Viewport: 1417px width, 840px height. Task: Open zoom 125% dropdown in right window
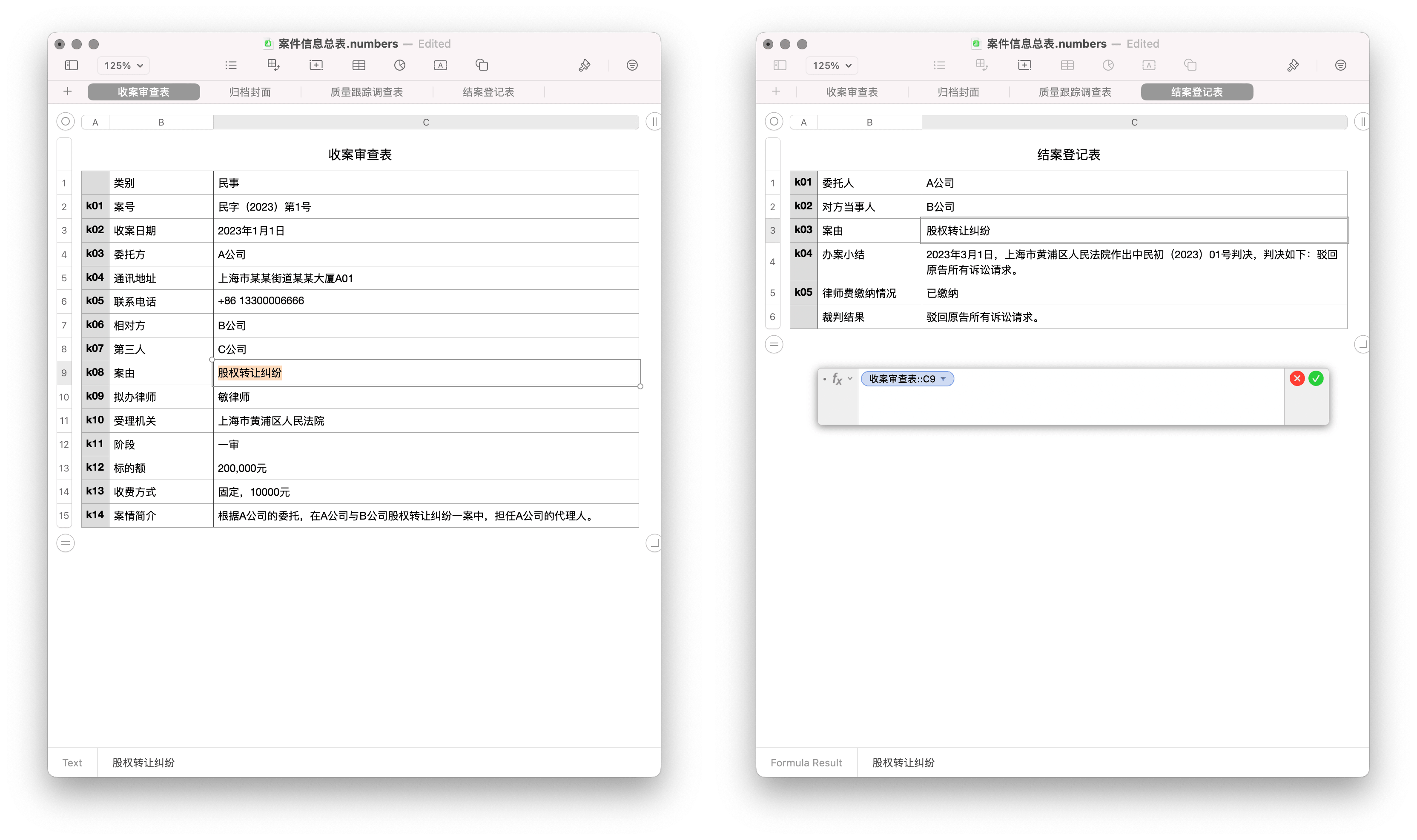(x=832, y=65)
